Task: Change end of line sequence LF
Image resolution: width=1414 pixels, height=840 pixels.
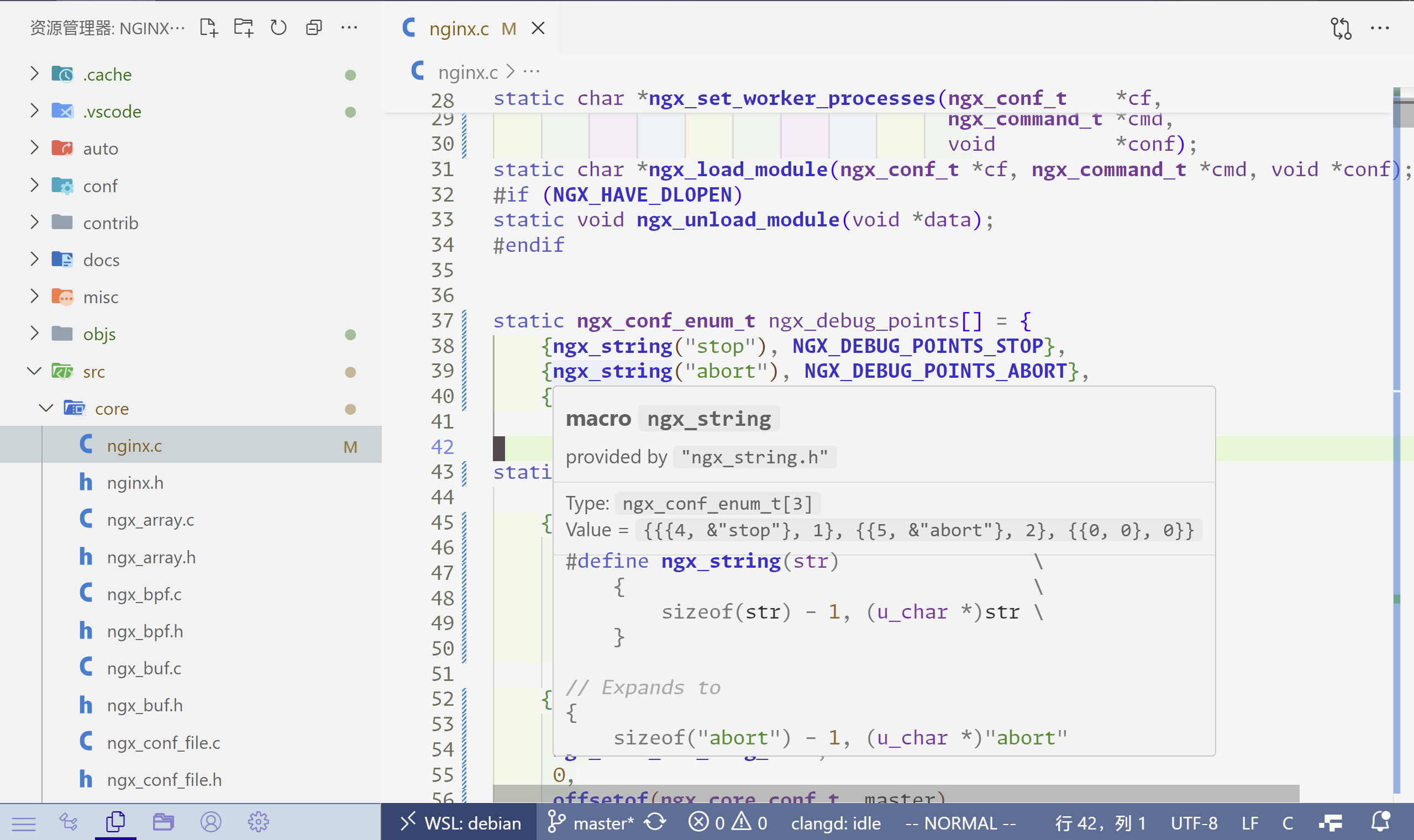Action: [1250, 823]
